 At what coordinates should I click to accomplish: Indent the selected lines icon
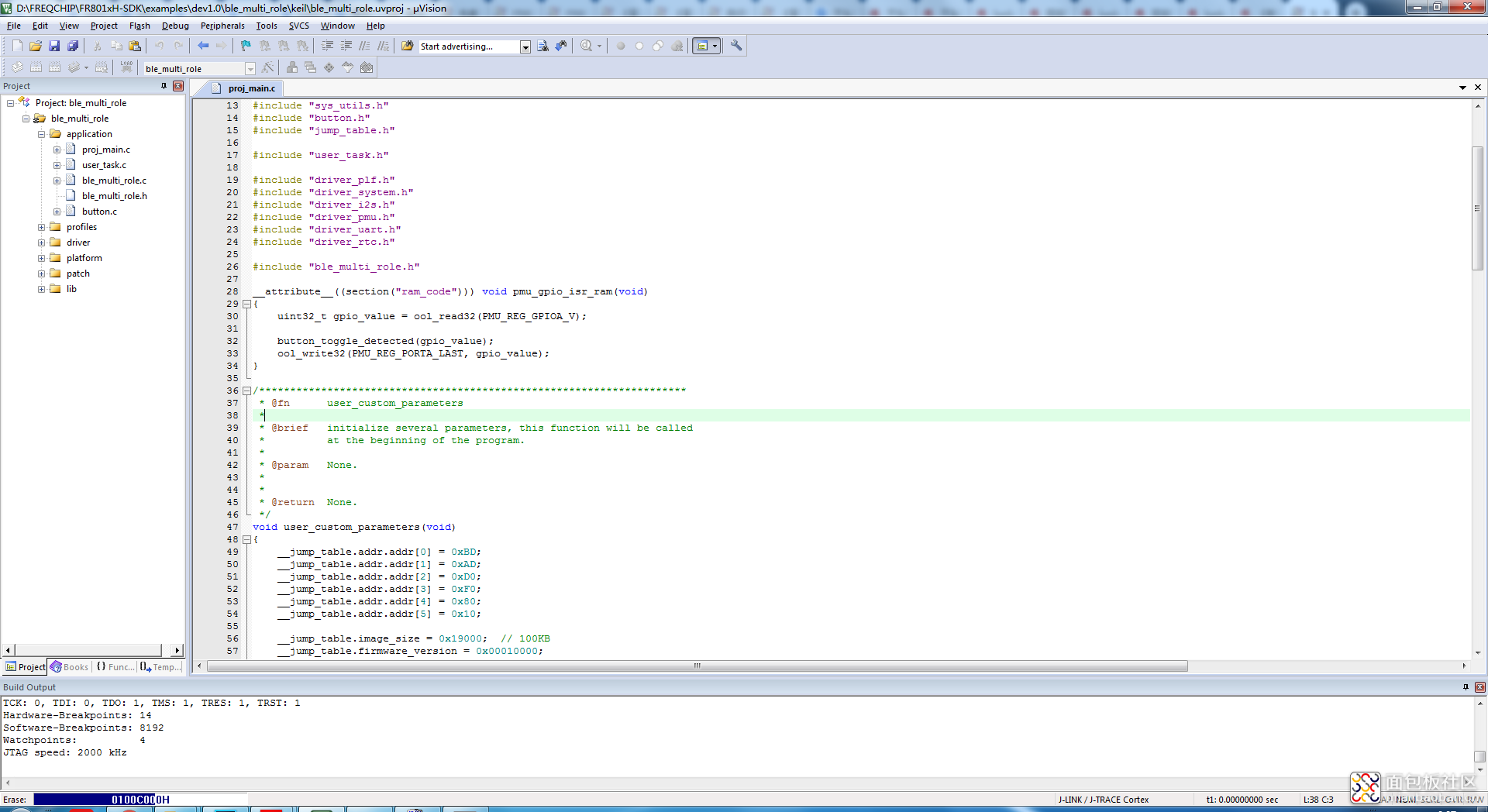click(327, 46)
